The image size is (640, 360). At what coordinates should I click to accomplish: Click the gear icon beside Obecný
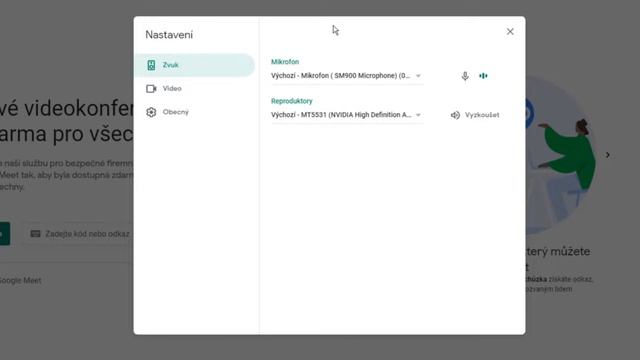(151, 112)
